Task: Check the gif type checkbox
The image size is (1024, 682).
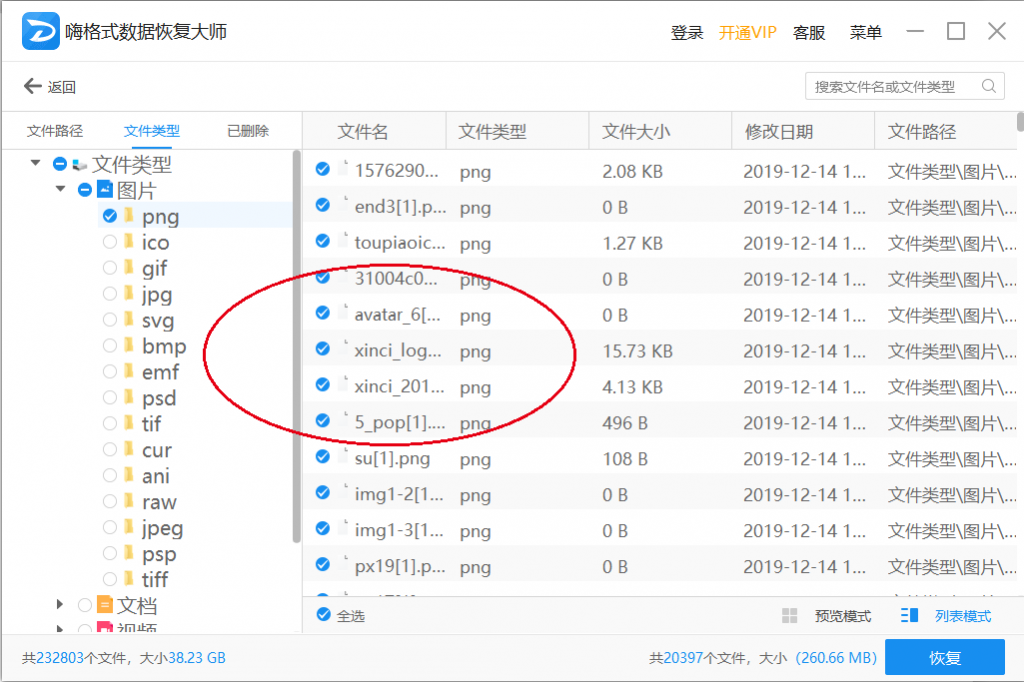Action: 110,268
